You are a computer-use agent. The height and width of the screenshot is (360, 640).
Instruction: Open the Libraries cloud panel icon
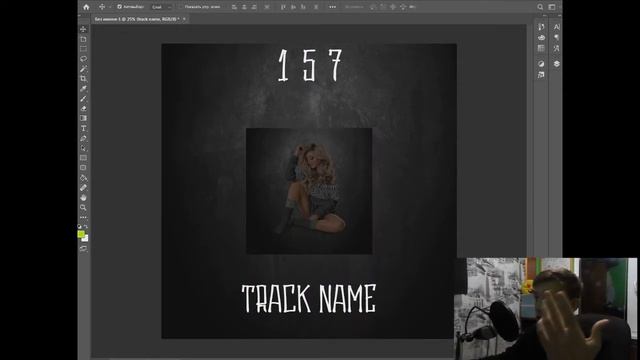pos(541,38)
